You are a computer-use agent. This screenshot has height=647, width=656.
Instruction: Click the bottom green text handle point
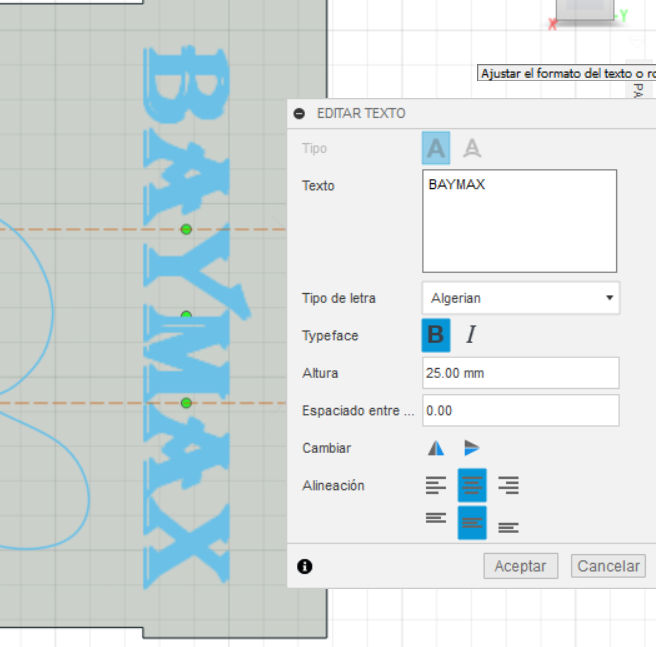(186, 403)
